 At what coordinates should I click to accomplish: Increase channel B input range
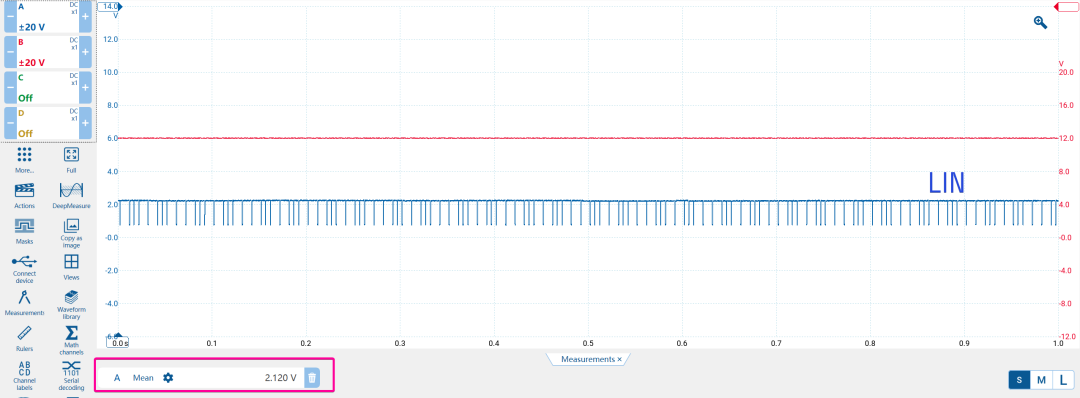(x=85, y=52)
